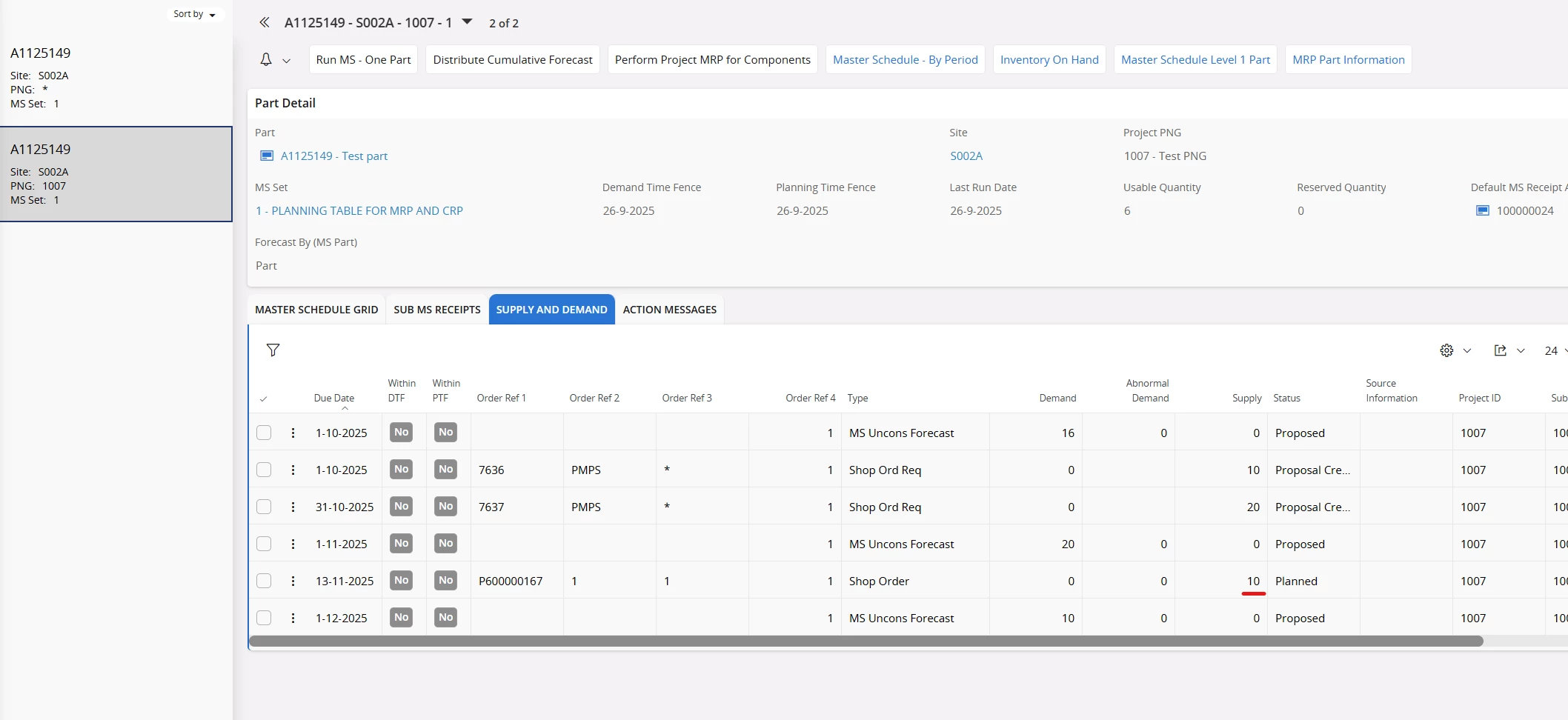This screenshot has width=1568, height=720.
Task: Click the Default MS Receipt 100000024 icon
Action: point(1482,211)
